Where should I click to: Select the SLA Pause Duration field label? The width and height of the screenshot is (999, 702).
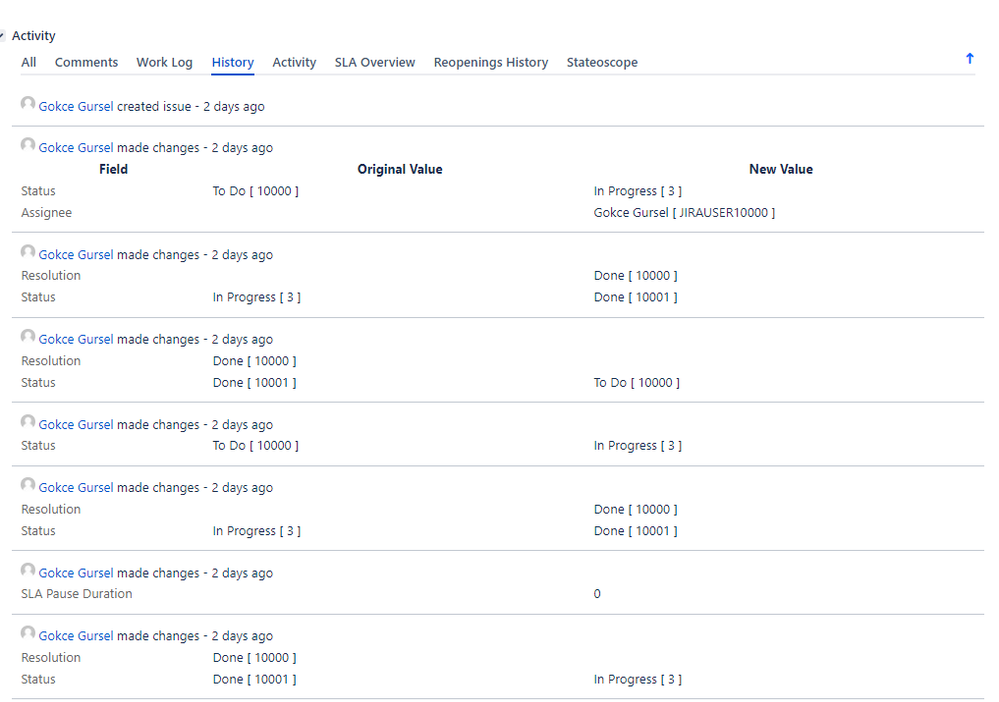click(76, 594)
